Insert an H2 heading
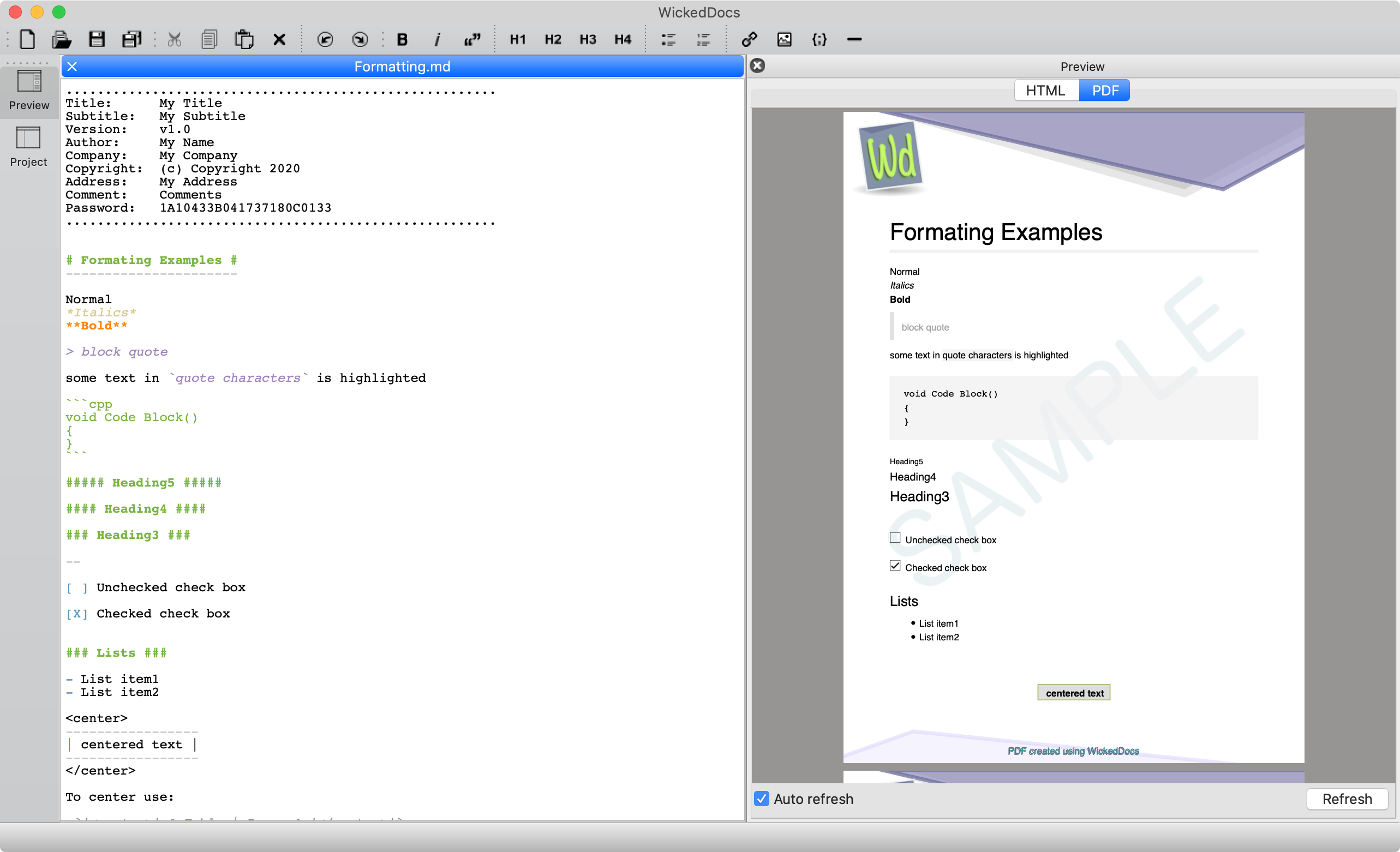The image size is (1400, 852). click(x=552, y=39)
